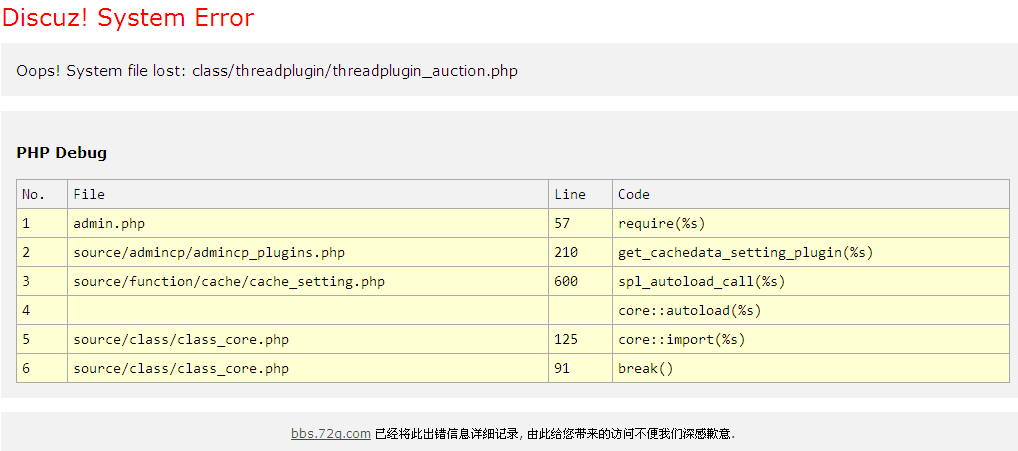
Task: Select 'get_cachedata_setting_plugin(%s)' code cell
Action: [x=810, y=252]
